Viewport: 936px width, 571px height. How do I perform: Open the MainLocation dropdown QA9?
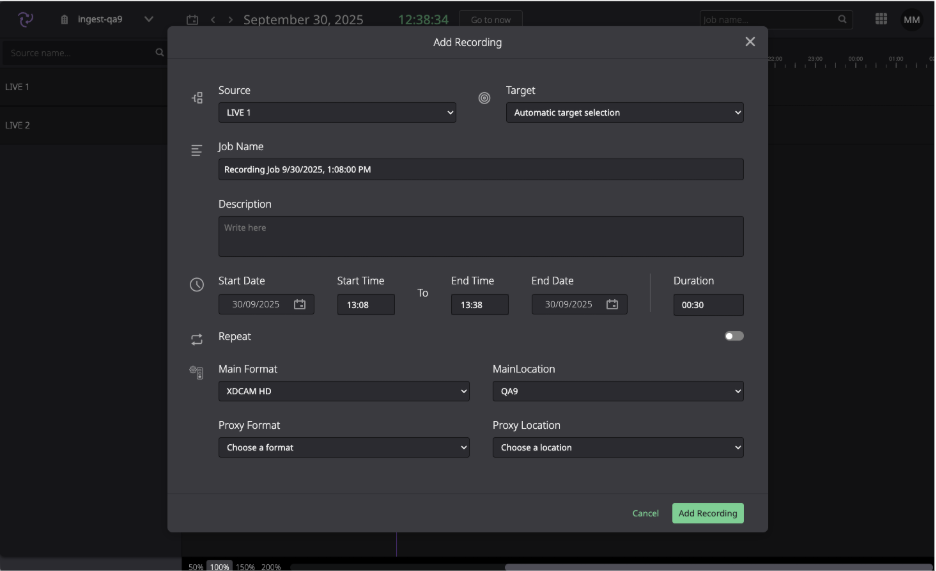(x=618, y=391)
